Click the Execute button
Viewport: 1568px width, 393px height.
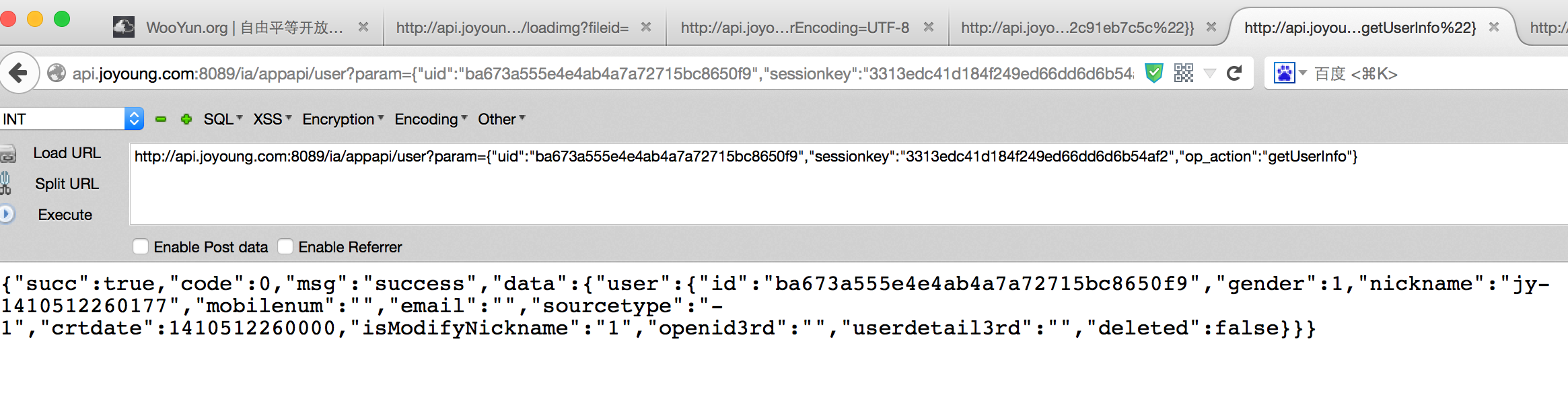coord(65,215)
